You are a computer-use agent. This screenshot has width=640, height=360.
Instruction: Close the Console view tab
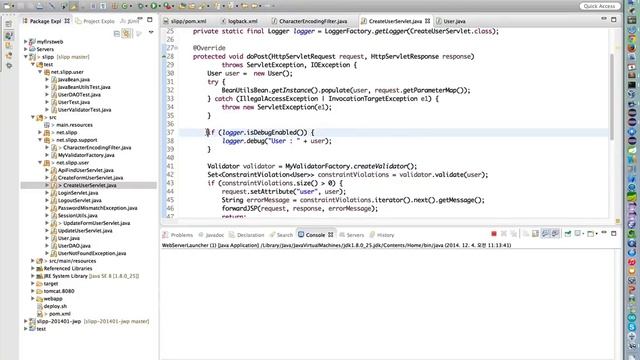pos(331,235)
